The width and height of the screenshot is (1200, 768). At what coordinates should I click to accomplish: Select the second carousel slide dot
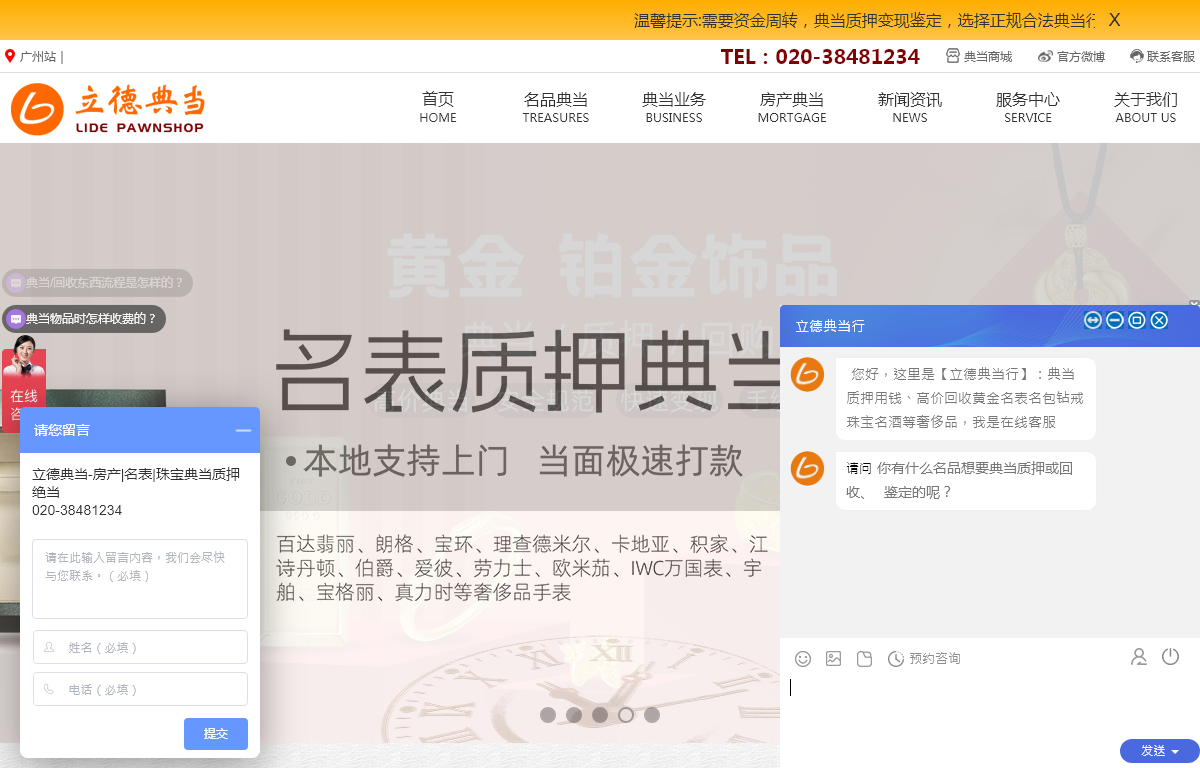pos(574,715)
